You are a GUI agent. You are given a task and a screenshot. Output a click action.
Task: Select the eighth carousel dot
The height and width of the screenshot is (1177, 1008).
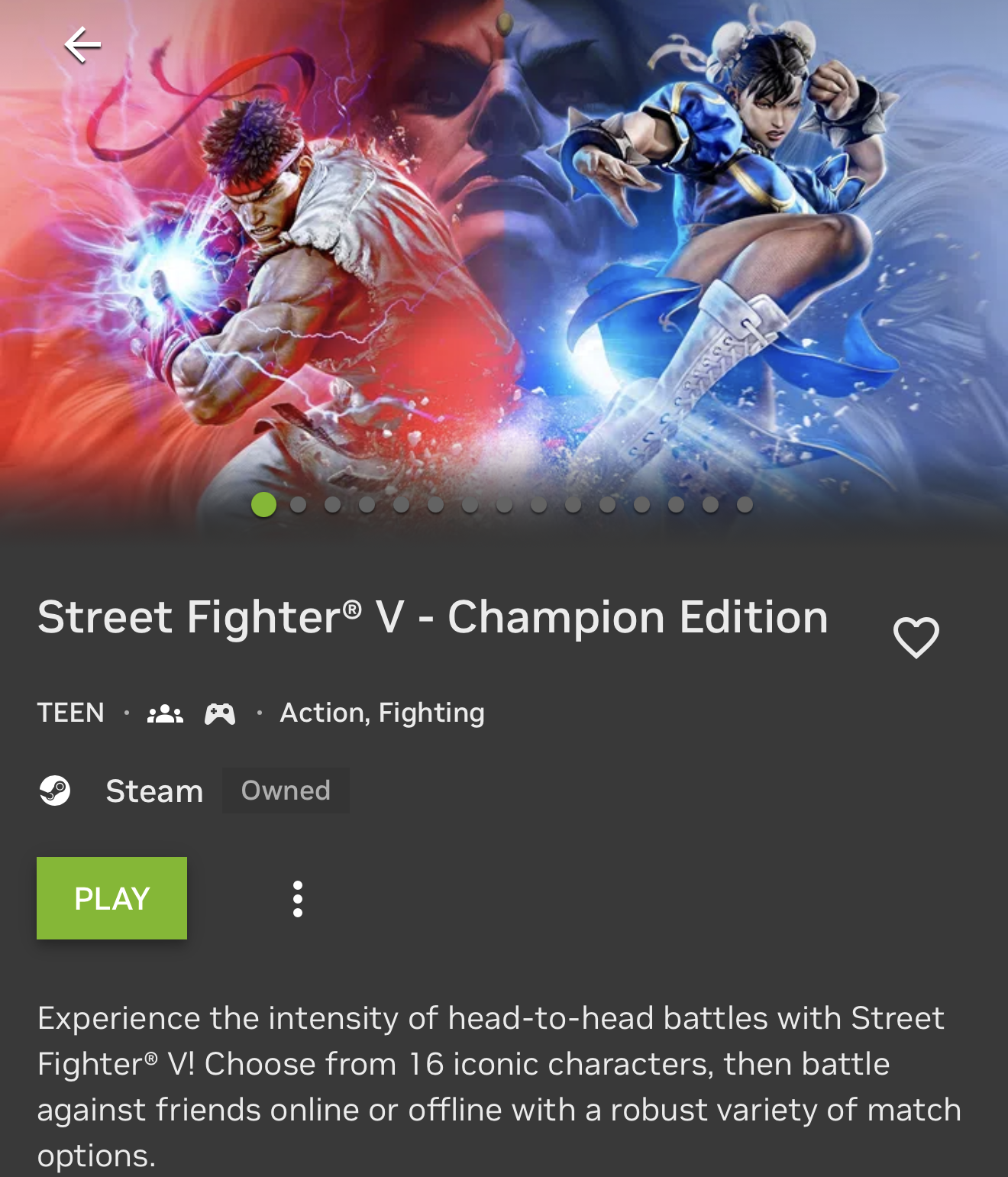pos(505,505)
